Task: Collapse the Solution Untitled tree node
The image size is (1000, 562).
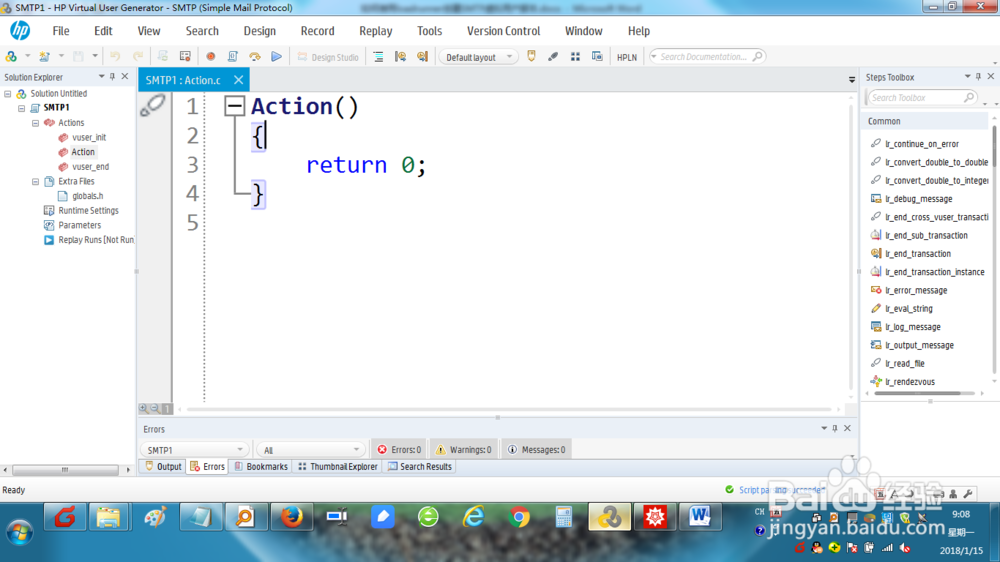Action: (x=8, y=94)
